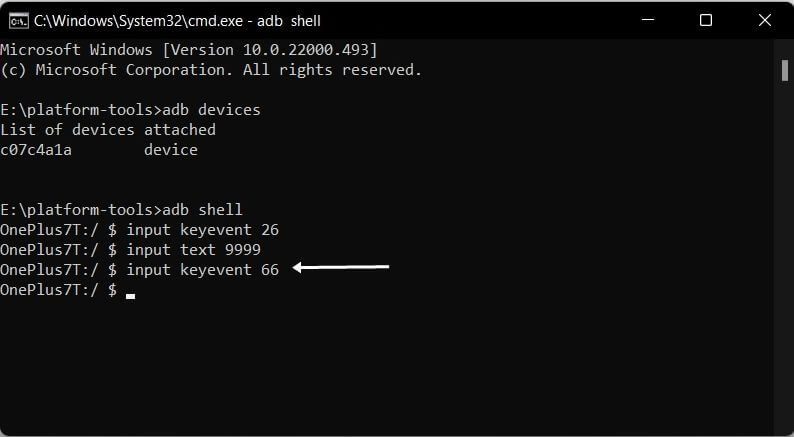Click the blinking cursor at last prompt
Screen dimensions: 794x437
click(x=131, y=295)
